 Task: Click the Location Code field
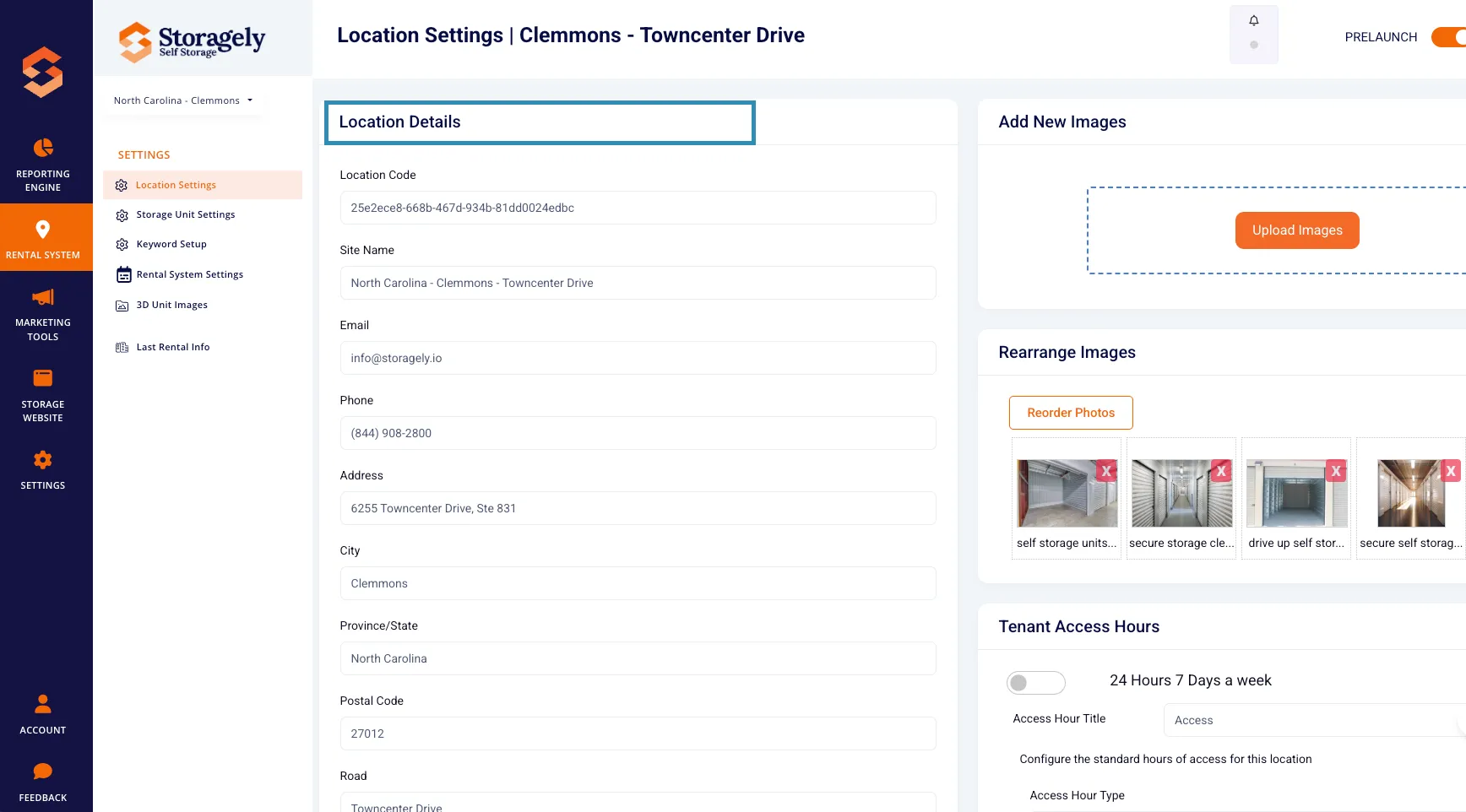[x=638, y=208]
